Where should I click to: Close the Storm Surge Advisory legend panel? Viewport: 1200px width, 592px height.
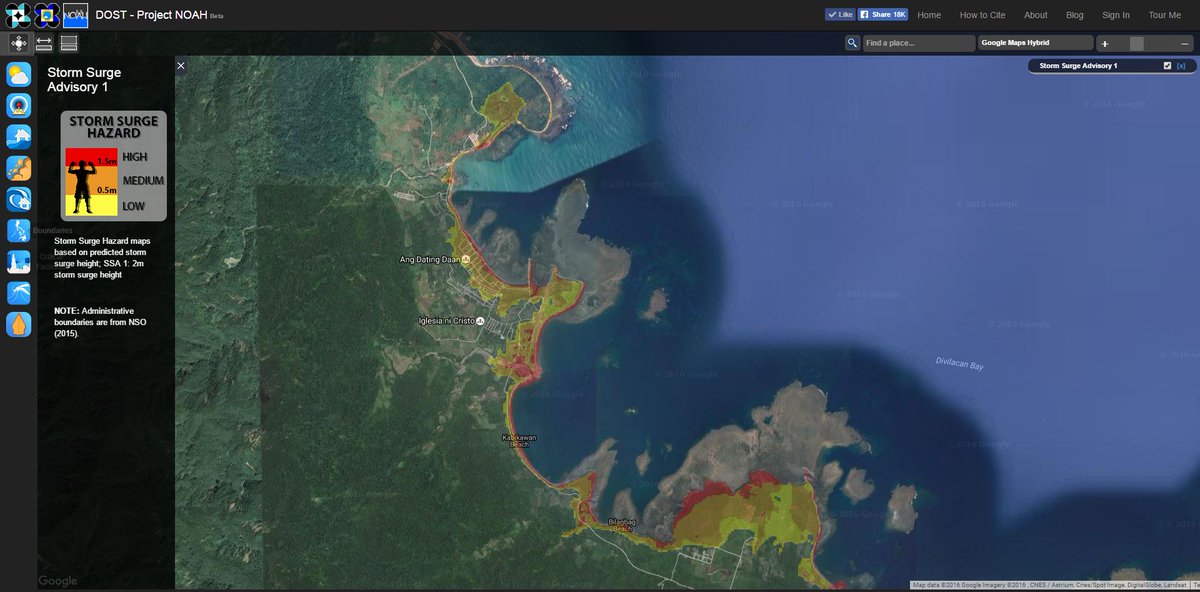181,65
